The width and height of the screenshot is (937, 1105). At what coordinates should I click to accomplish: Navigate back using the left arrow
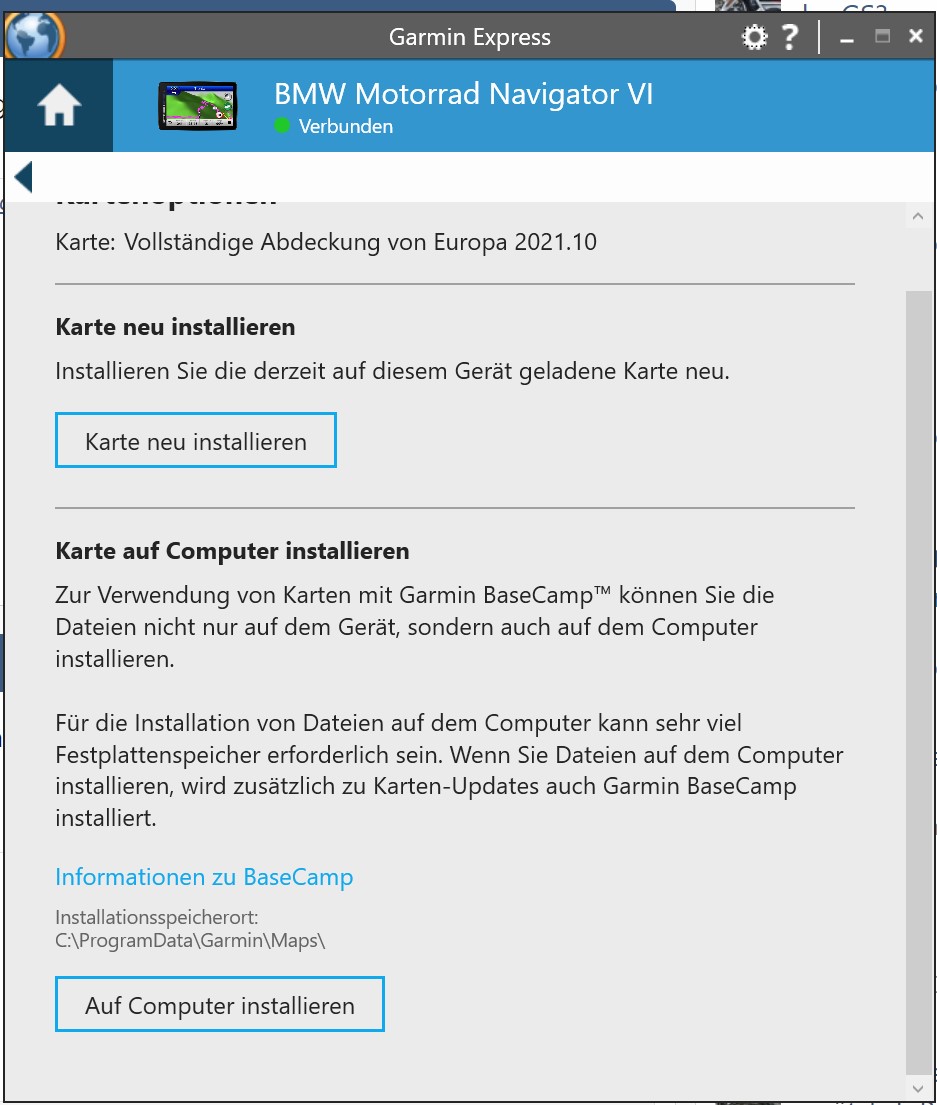(x=24, y=177)
